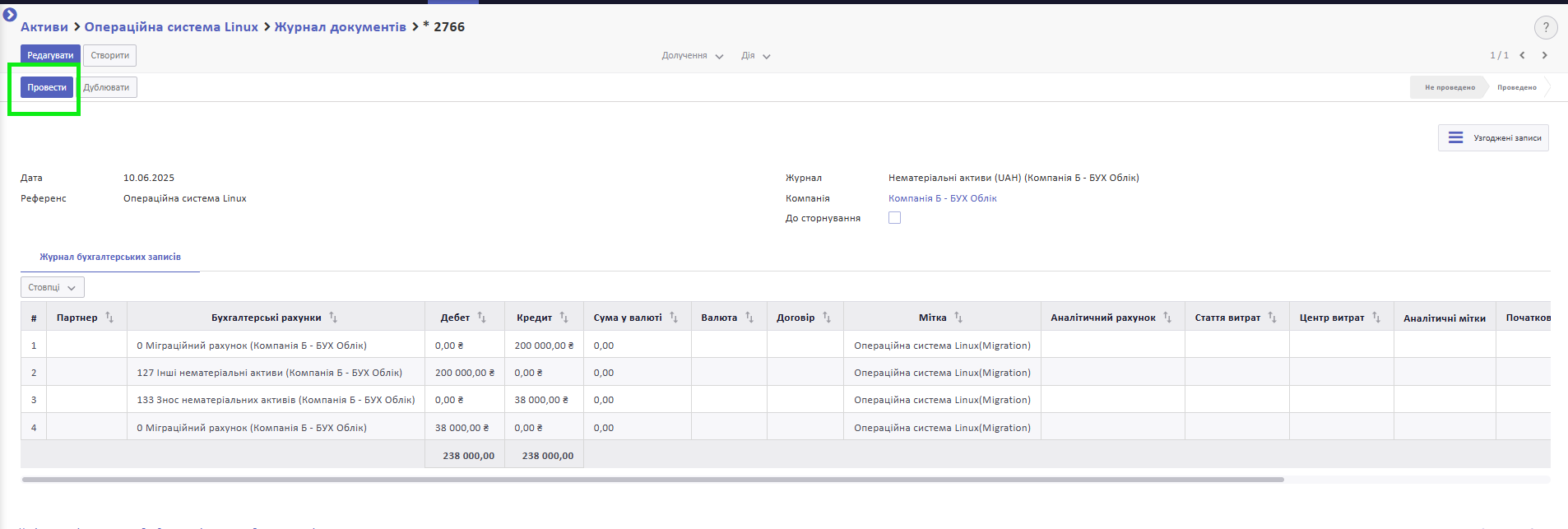Click the Провести button

(x=47, y=87)
